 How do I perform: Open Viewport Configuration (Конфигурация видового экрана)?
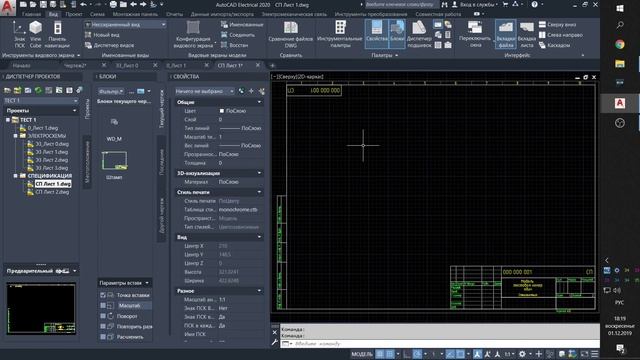(x=193, y=35)
